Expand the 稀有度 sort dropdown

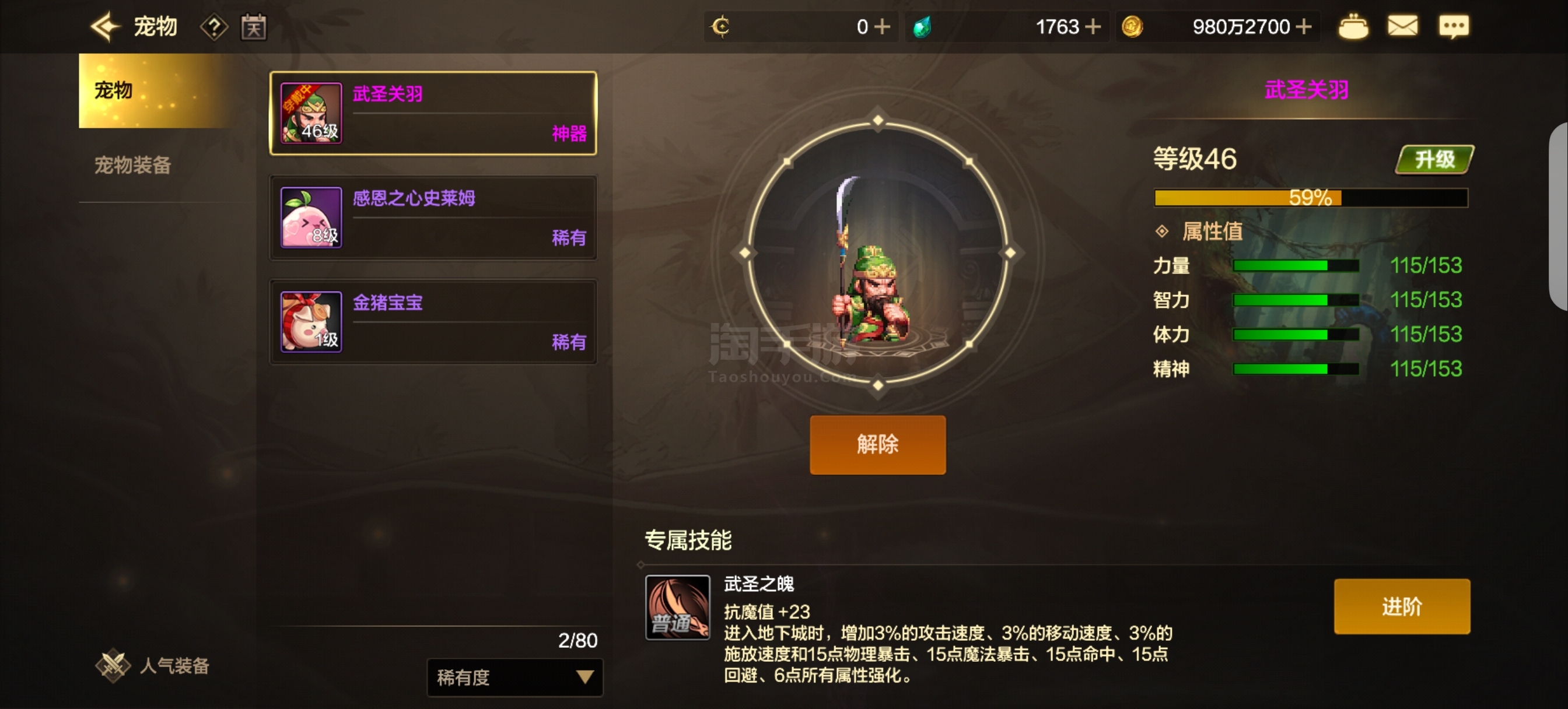514,678
